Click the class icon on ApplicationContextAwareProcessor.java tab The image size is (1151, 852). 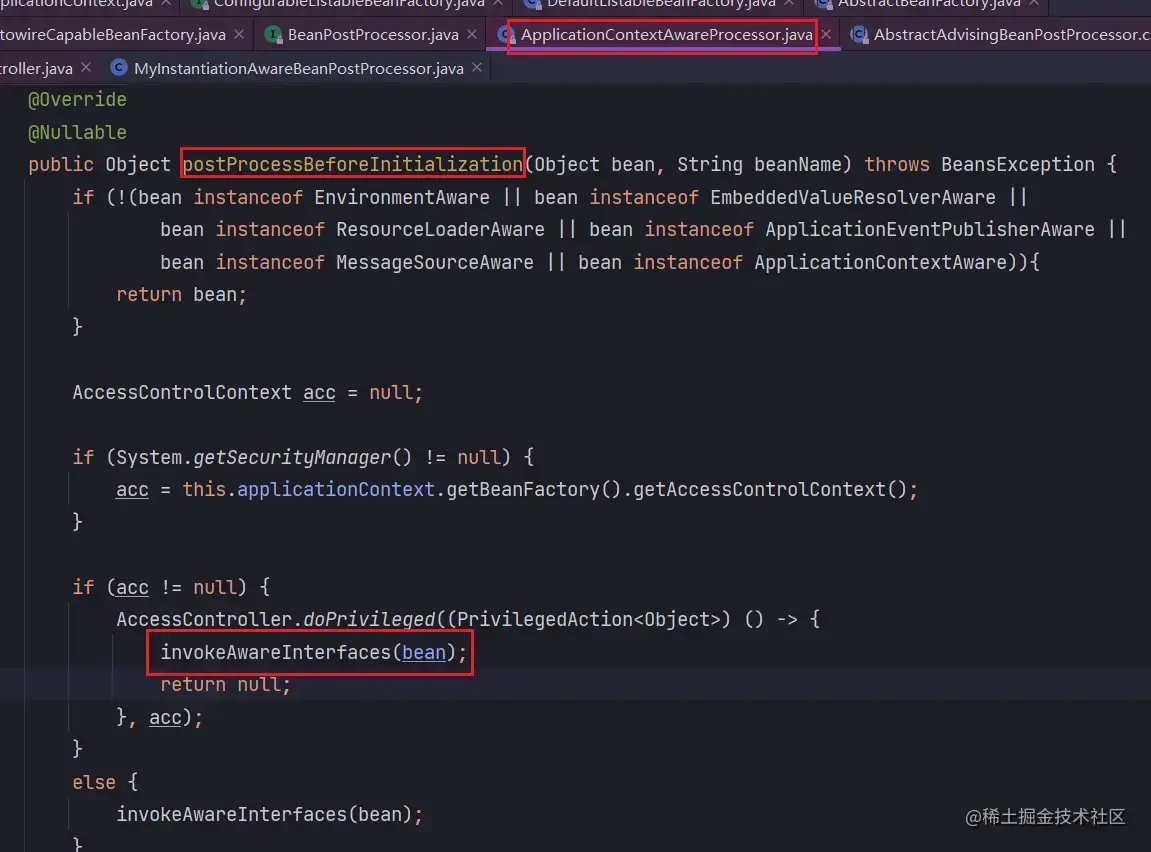(x=505, y=34)
